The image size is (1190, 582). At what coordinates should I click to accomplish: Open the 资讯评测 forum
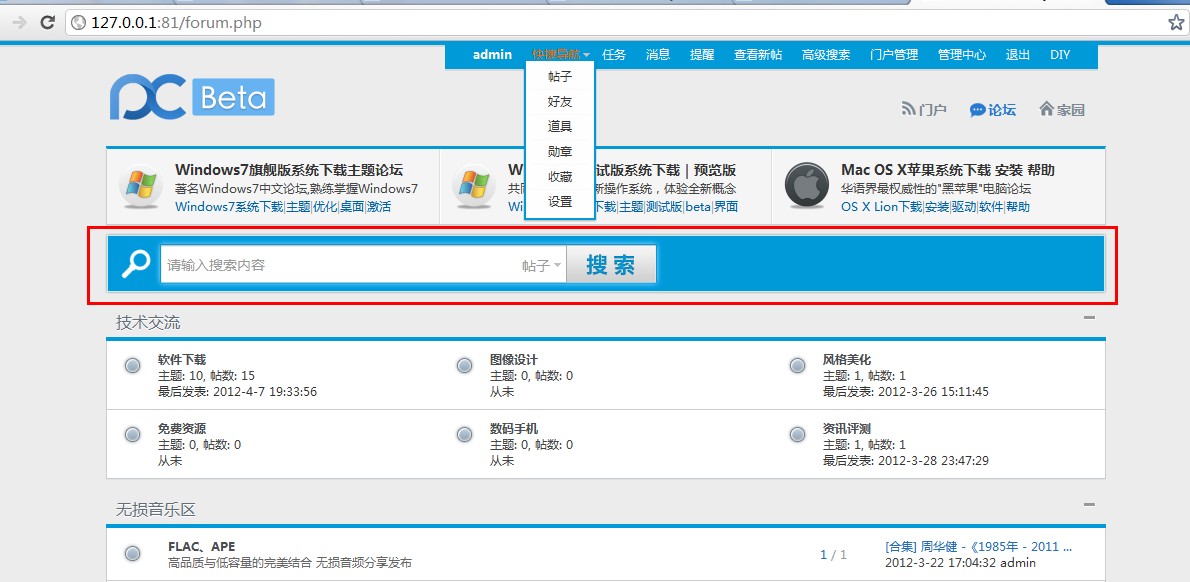point(847,429)
